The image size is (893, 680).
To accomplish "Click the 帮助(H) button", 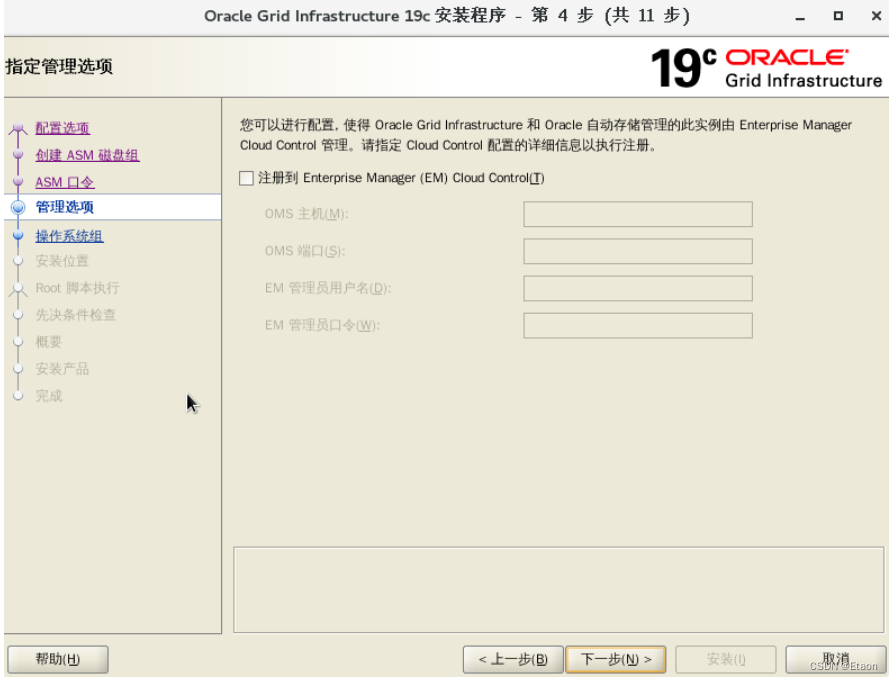I will 58,659.
